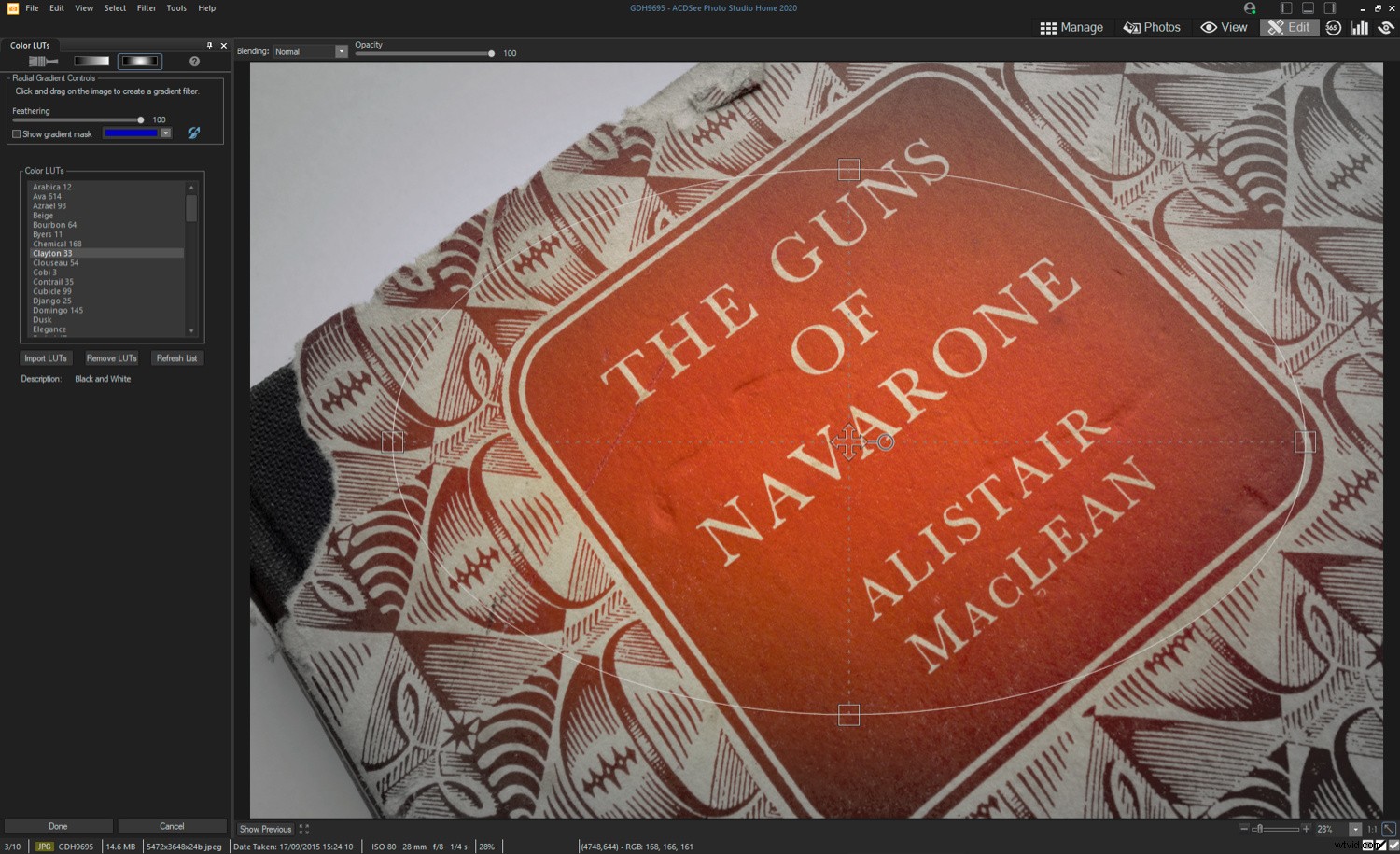Toggle the Show Previous view
The width and height of the screenshot is (1400, 854).
(x=265, y=829)
